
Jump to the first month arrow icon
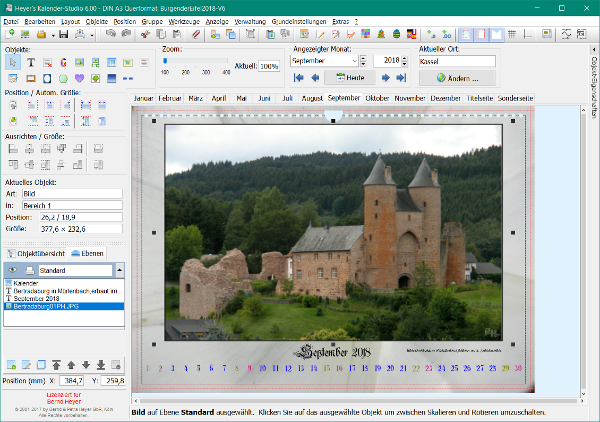pos(297,78)
